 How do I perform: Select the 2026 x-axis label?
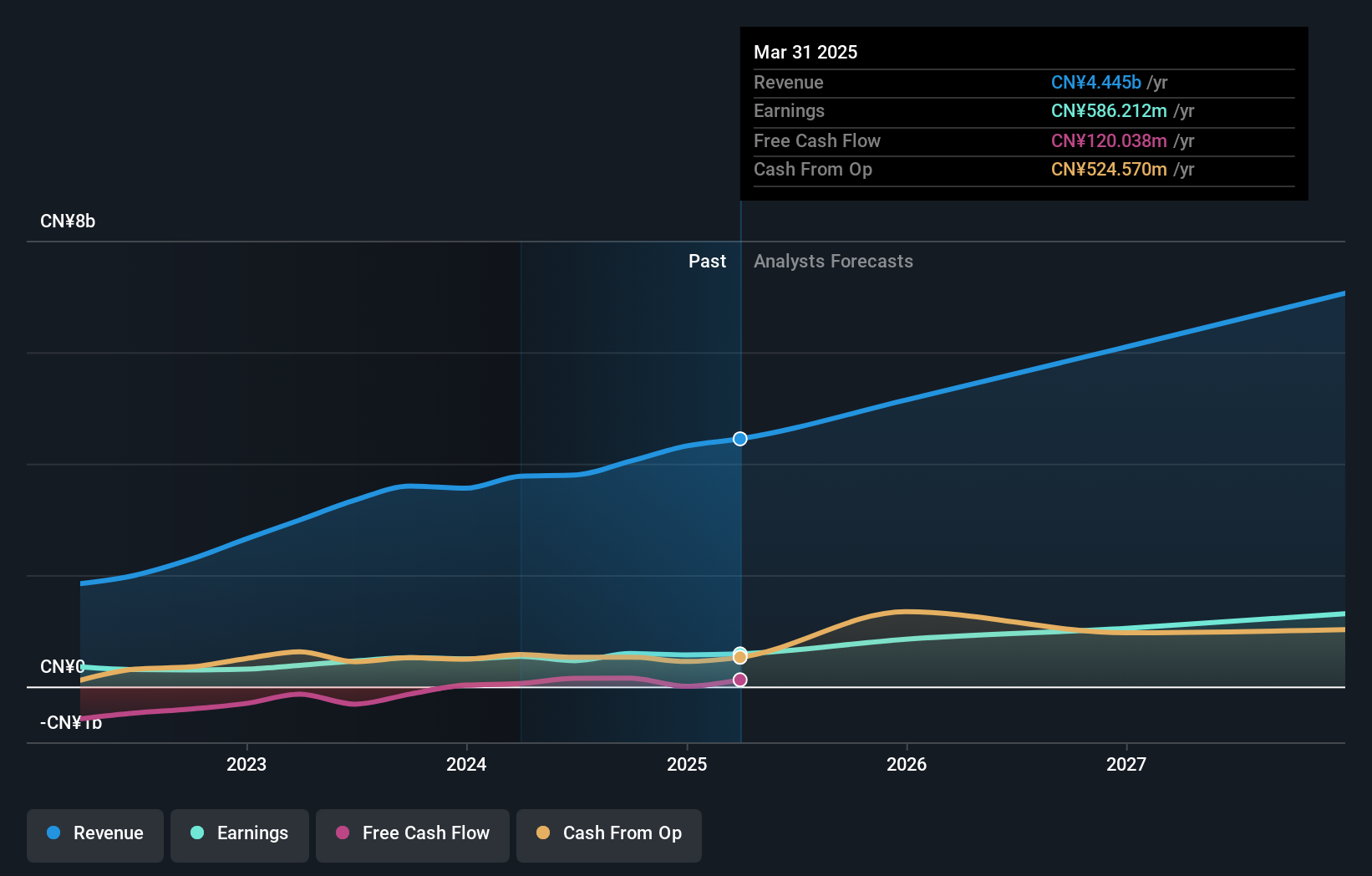pos(907,764)
